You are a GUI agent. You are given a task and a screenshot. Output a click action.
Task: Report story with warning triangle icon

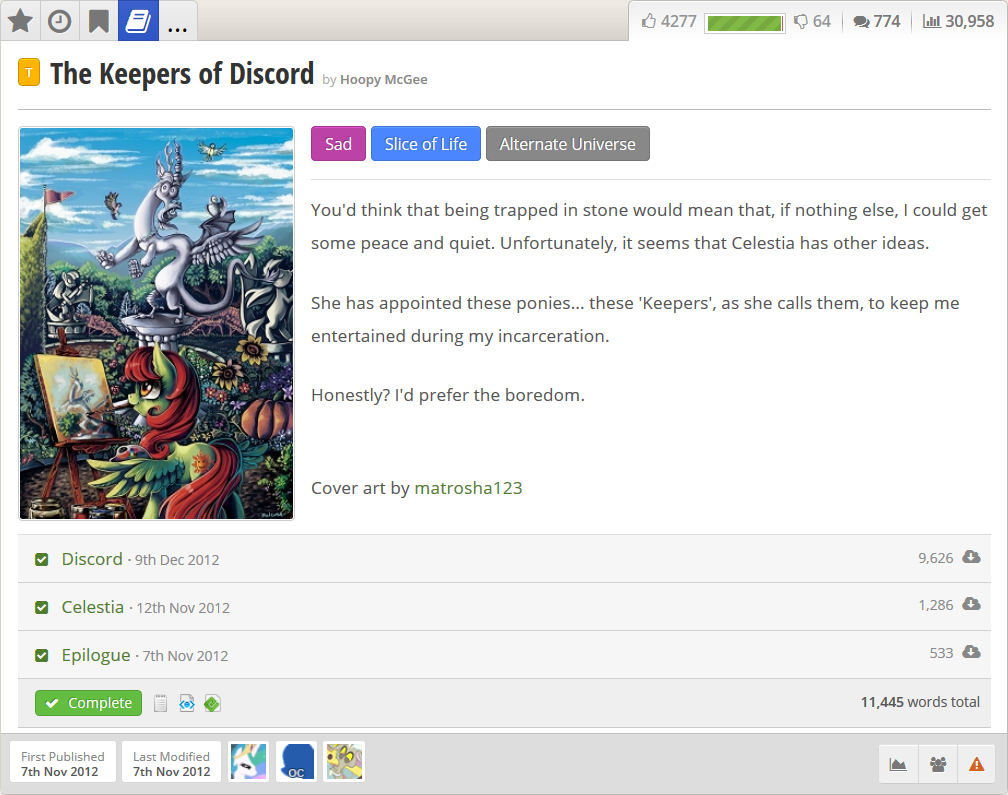976,764
